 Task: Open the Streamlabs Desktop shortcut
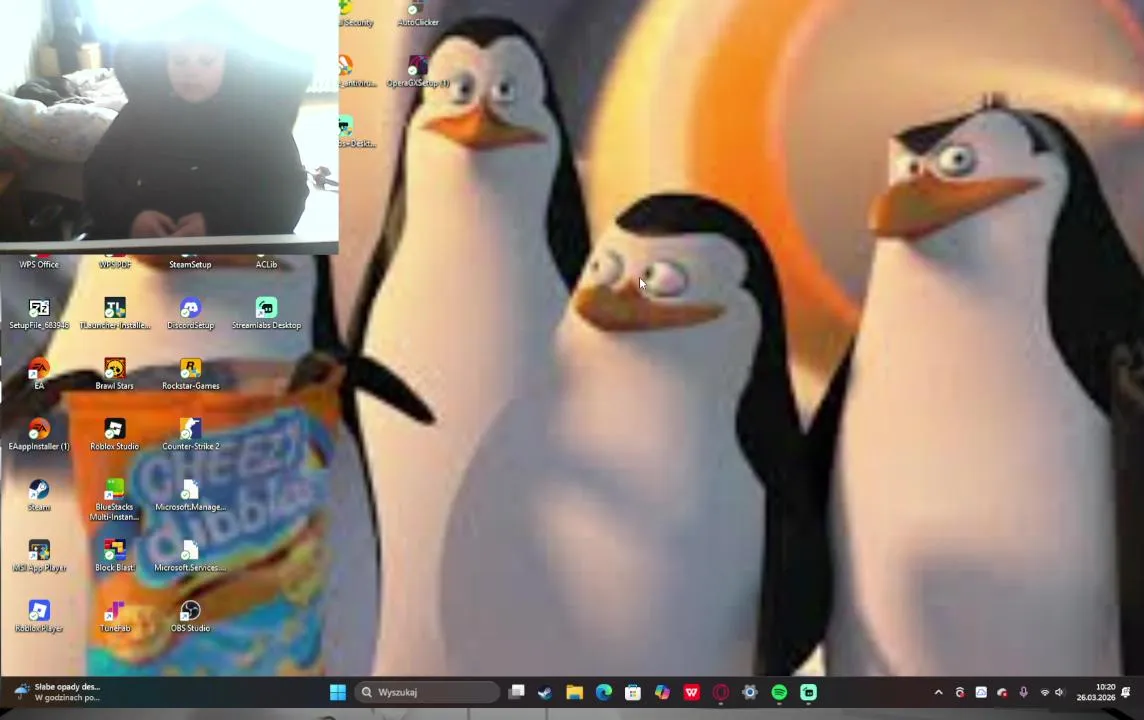(266, 309)
